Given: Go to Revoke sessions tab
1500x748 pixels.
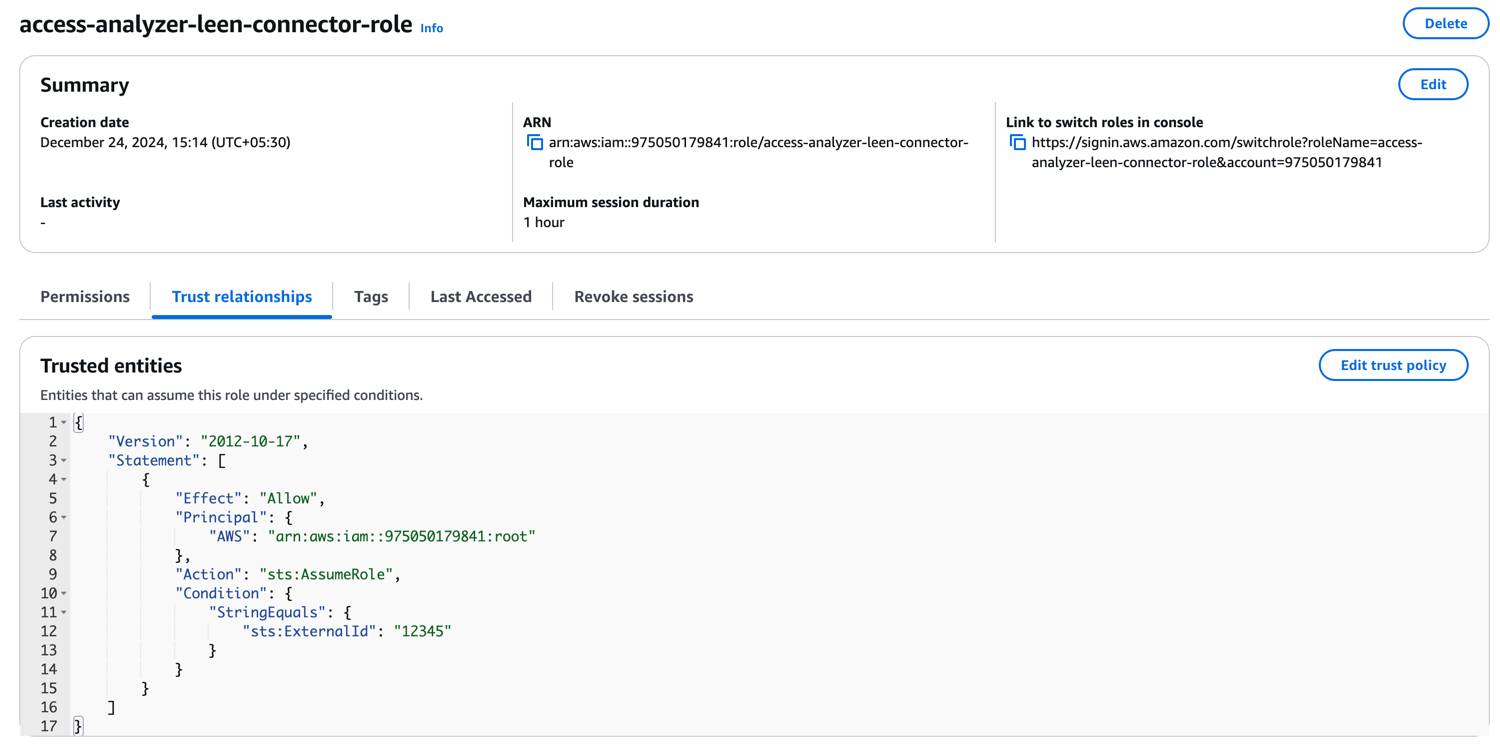Looking at the screenshot, I should point(633,297).
